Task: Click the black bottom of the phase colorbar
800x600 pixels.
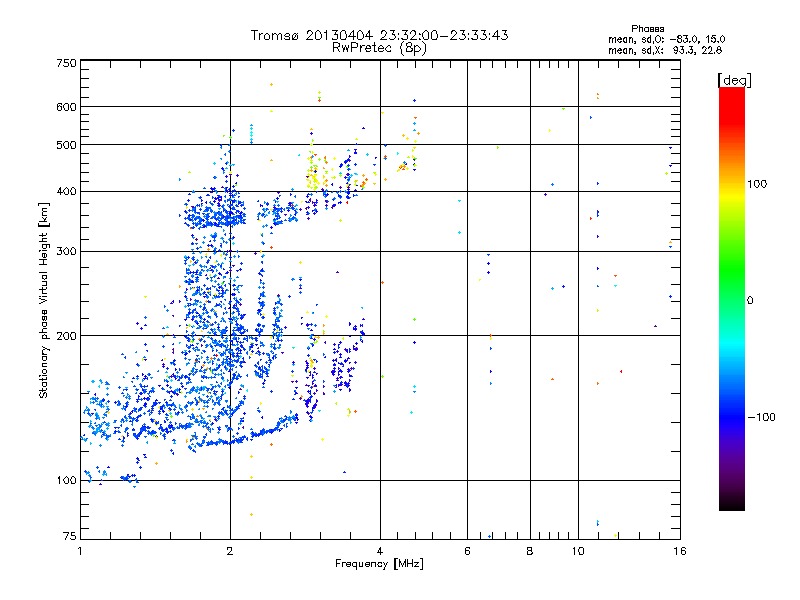Action: click(732, 503)
